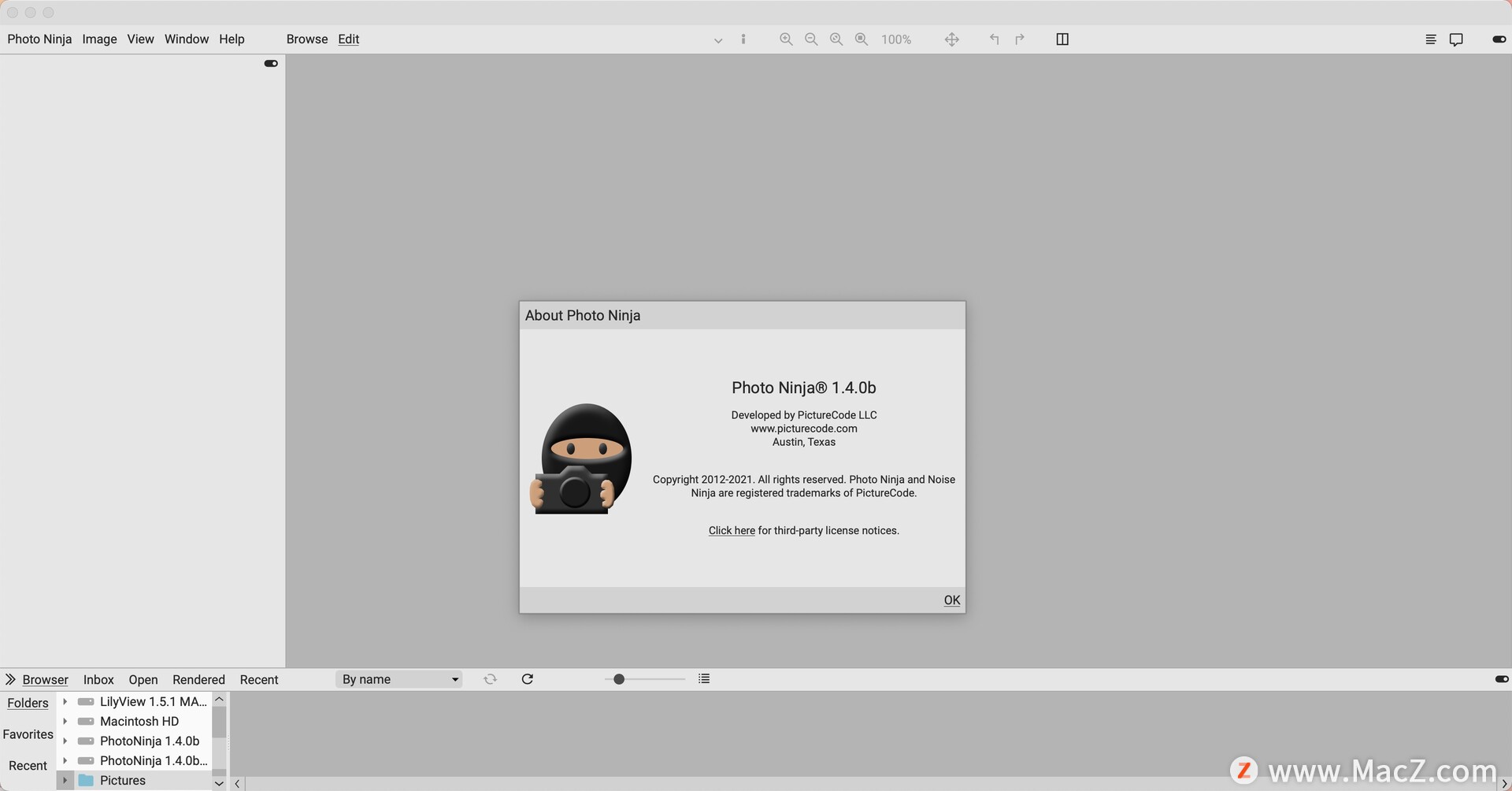Viewport: 1512px width, 791px height.
Task: Select the Recent tab in browser bar
Action: point(259,679)
